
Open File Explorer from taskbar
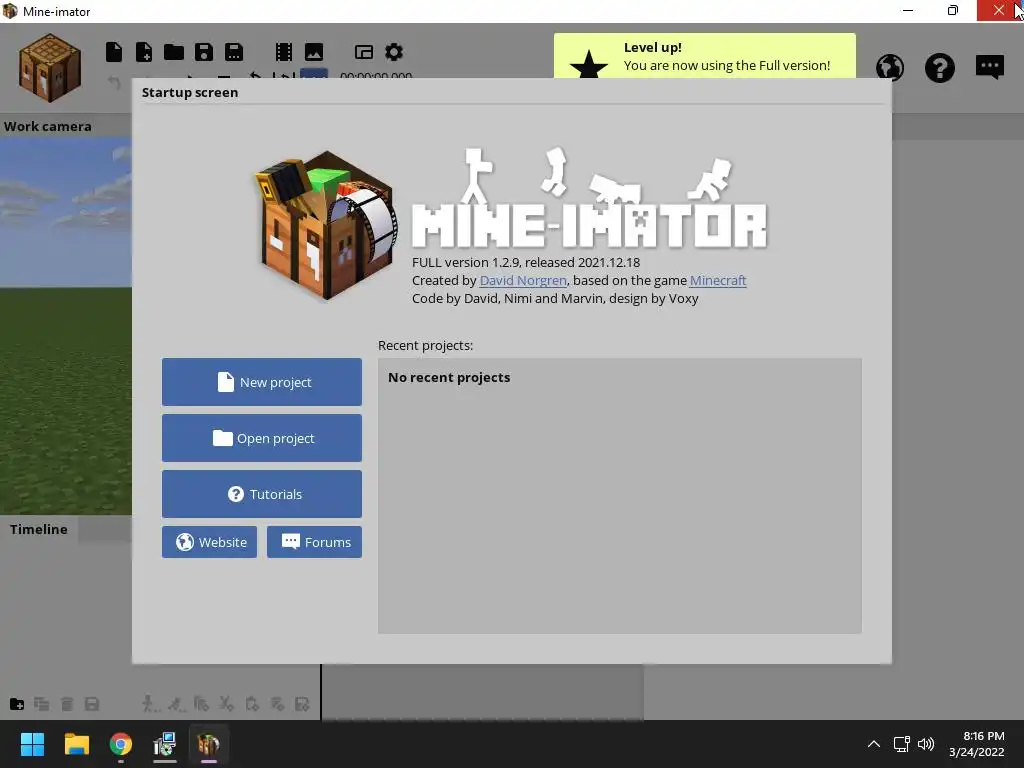[76, 744]
